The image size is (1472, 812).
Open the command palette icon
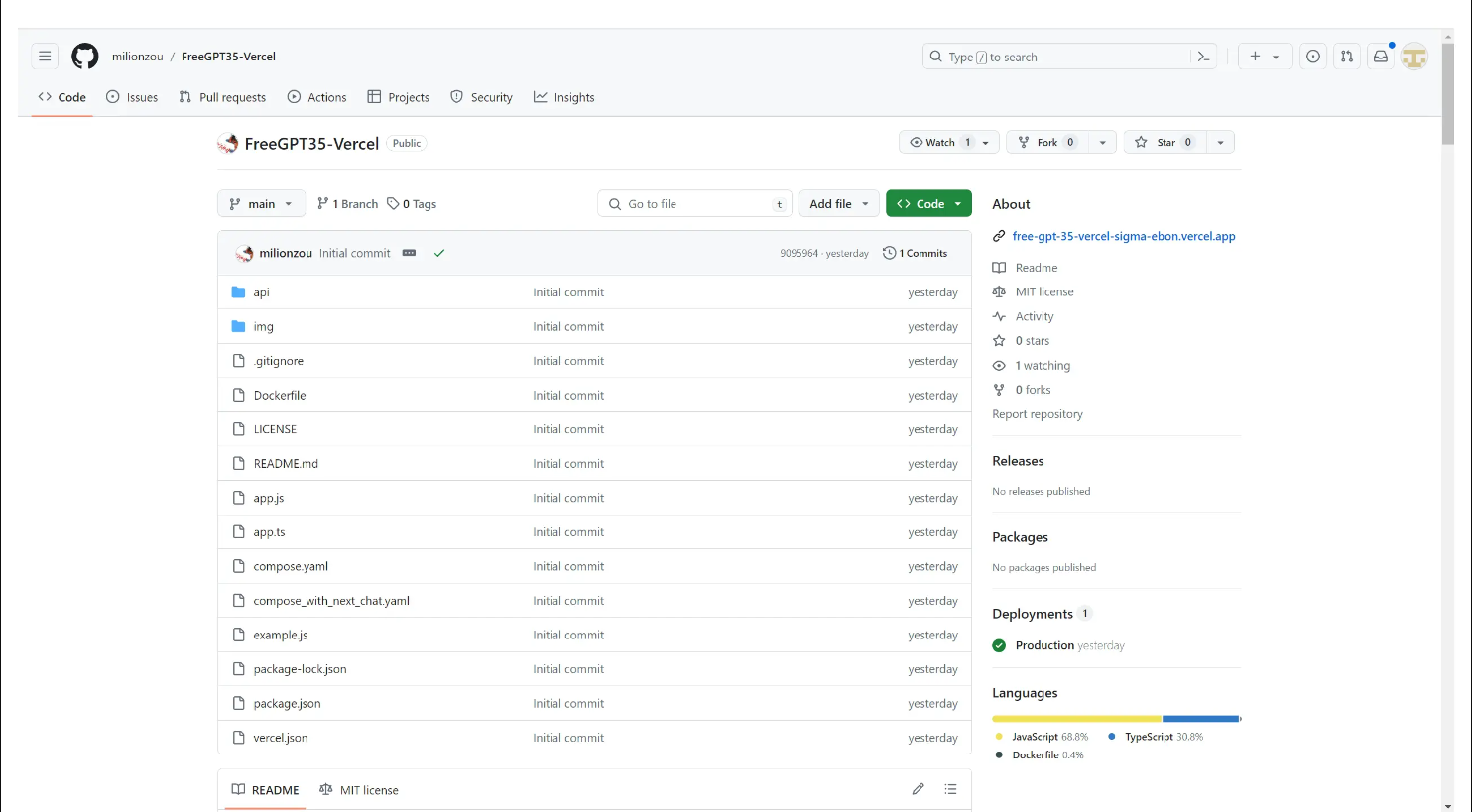point(1203,57)
